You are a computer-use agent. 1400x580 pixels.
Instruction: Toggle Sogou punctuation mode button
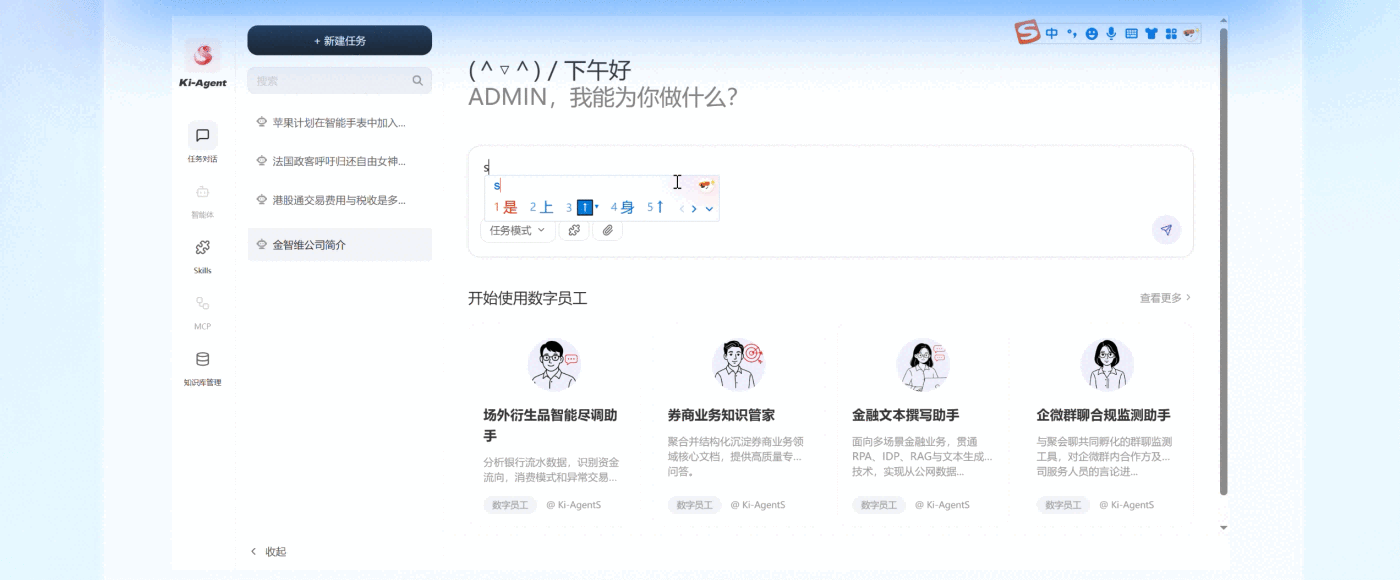[x=1072, y=34]
